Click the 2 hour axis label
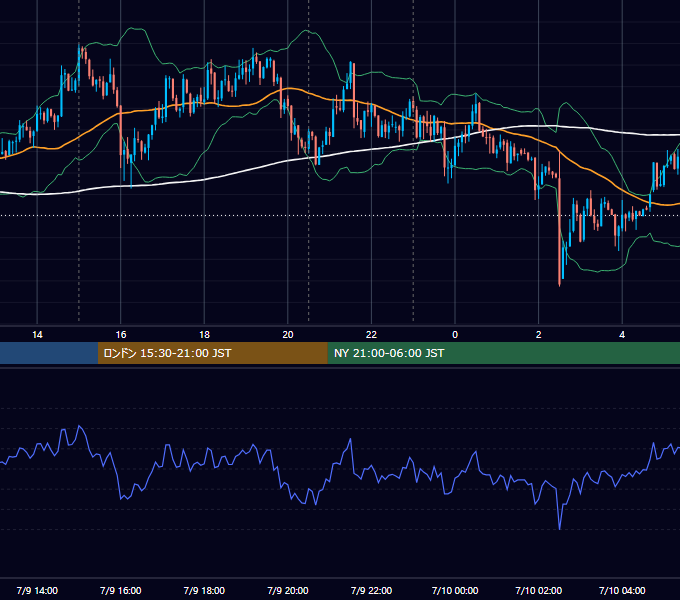Screen dimensions: 680x600 coord(538,335)
